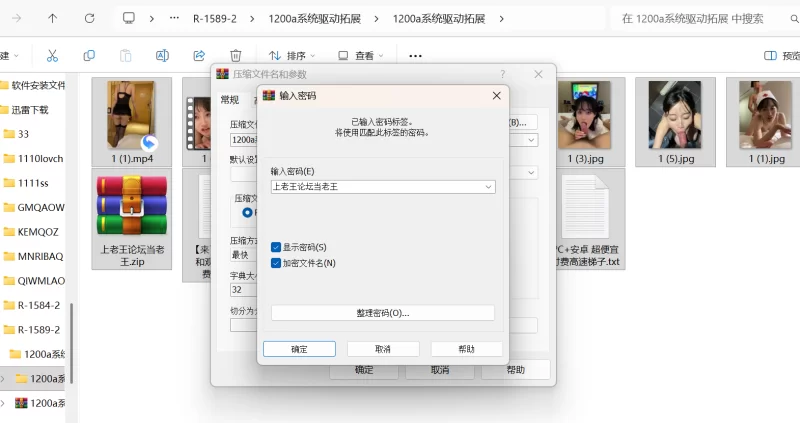Viewport: 800px width, 423px height.
Task: Expand the selected 1200a folder in the sidebar
Action: tap(3, 379)
